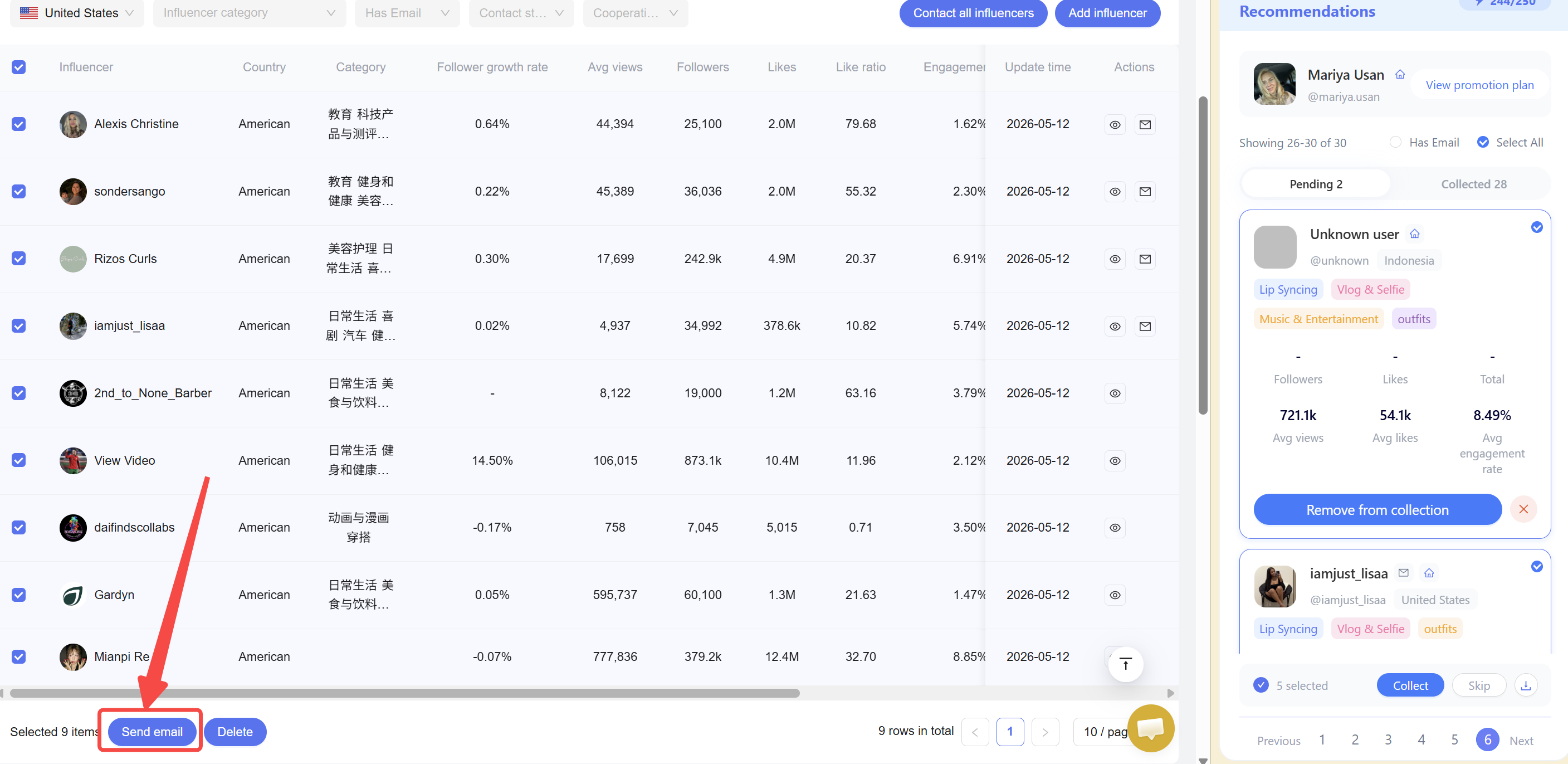Download icon beside Skip button
This screenshot has width=1568, height=764.
pos(1526,685)
